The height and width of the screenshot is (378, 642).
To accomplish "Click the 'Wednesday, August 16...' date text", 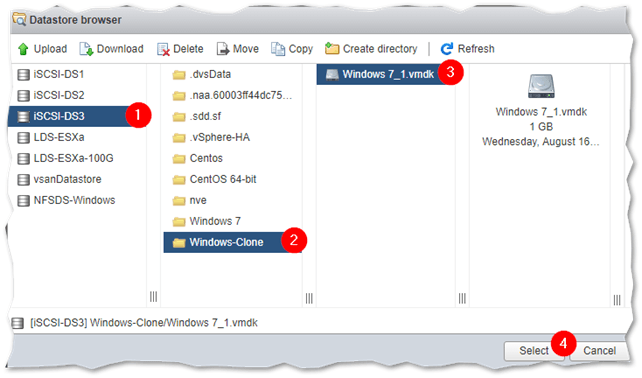I will (x=540, y=142).
